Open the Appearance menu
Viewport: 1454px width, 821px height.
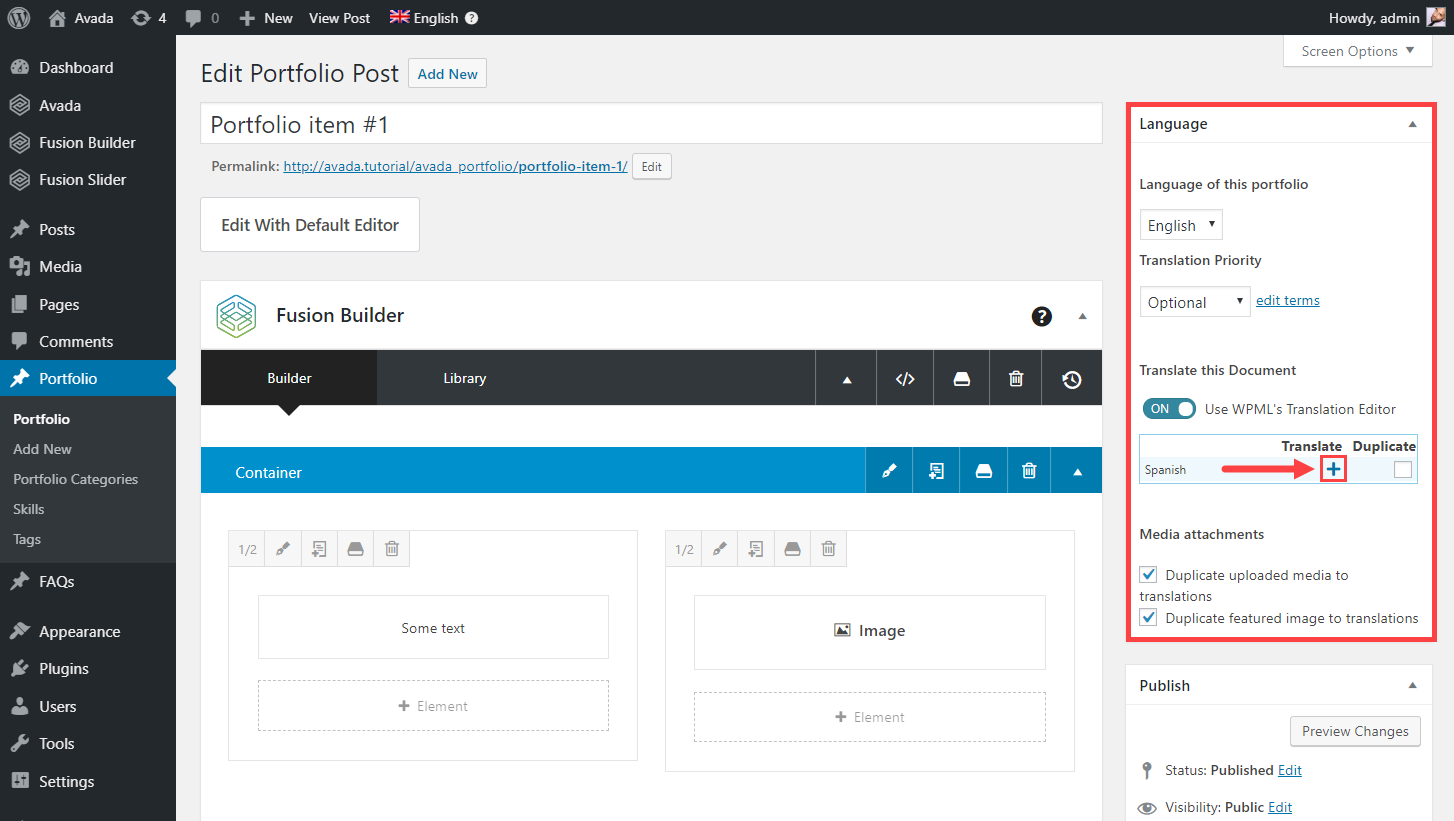[79, 632]
